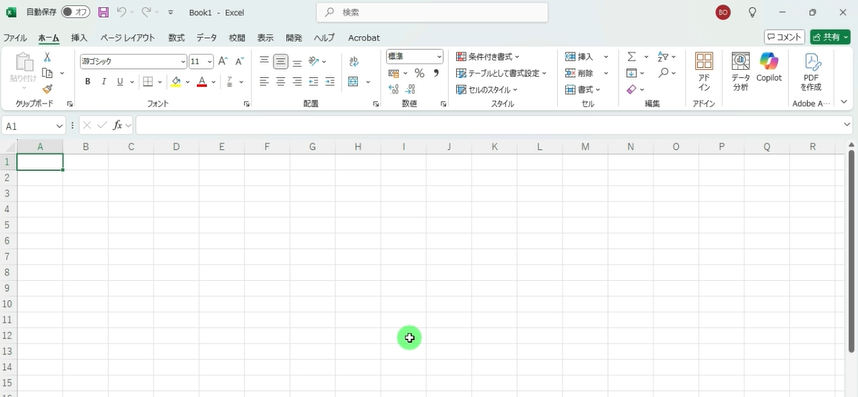The height and width of the screenshot is (397, 858).
Task: Expand Cell Styles (セルのスタイル) menu
Action: pyautogui.click(x=486, y=89)
